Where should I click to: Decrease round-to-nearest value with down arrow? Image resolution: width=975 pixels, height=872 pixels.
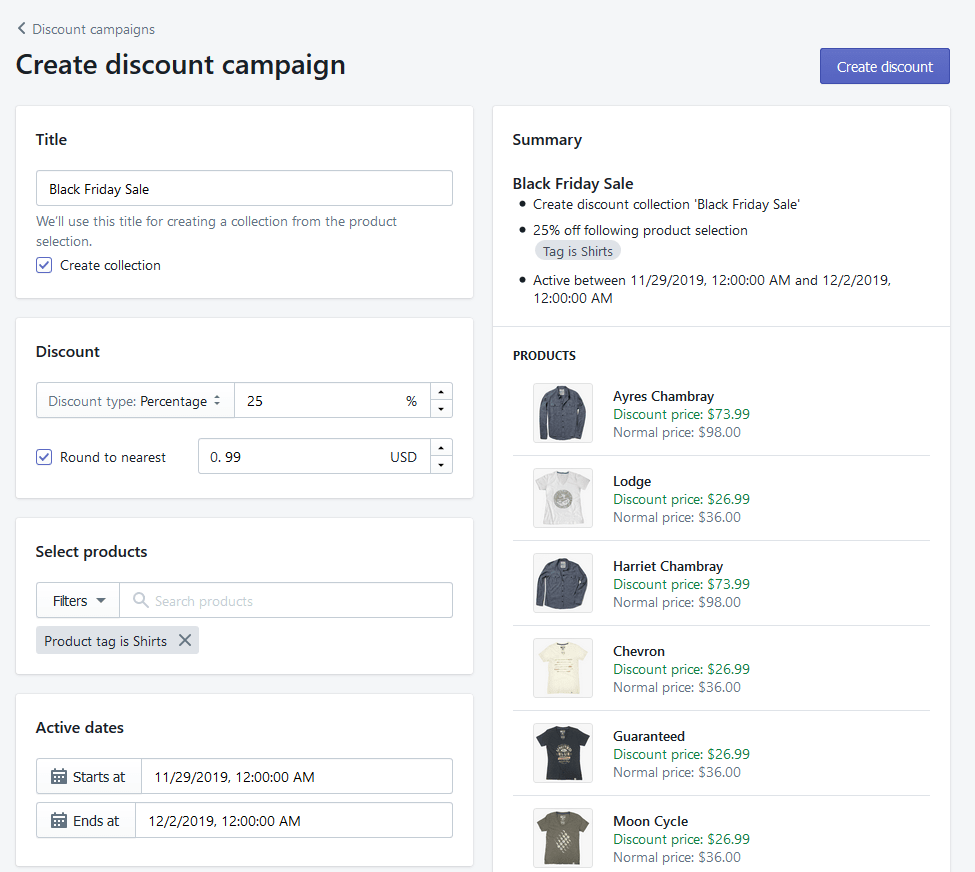point(441,465)
